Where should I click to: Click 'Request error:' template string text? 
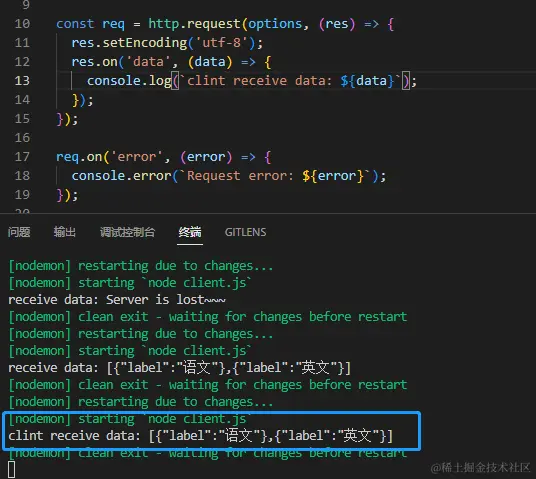[240, 176]
